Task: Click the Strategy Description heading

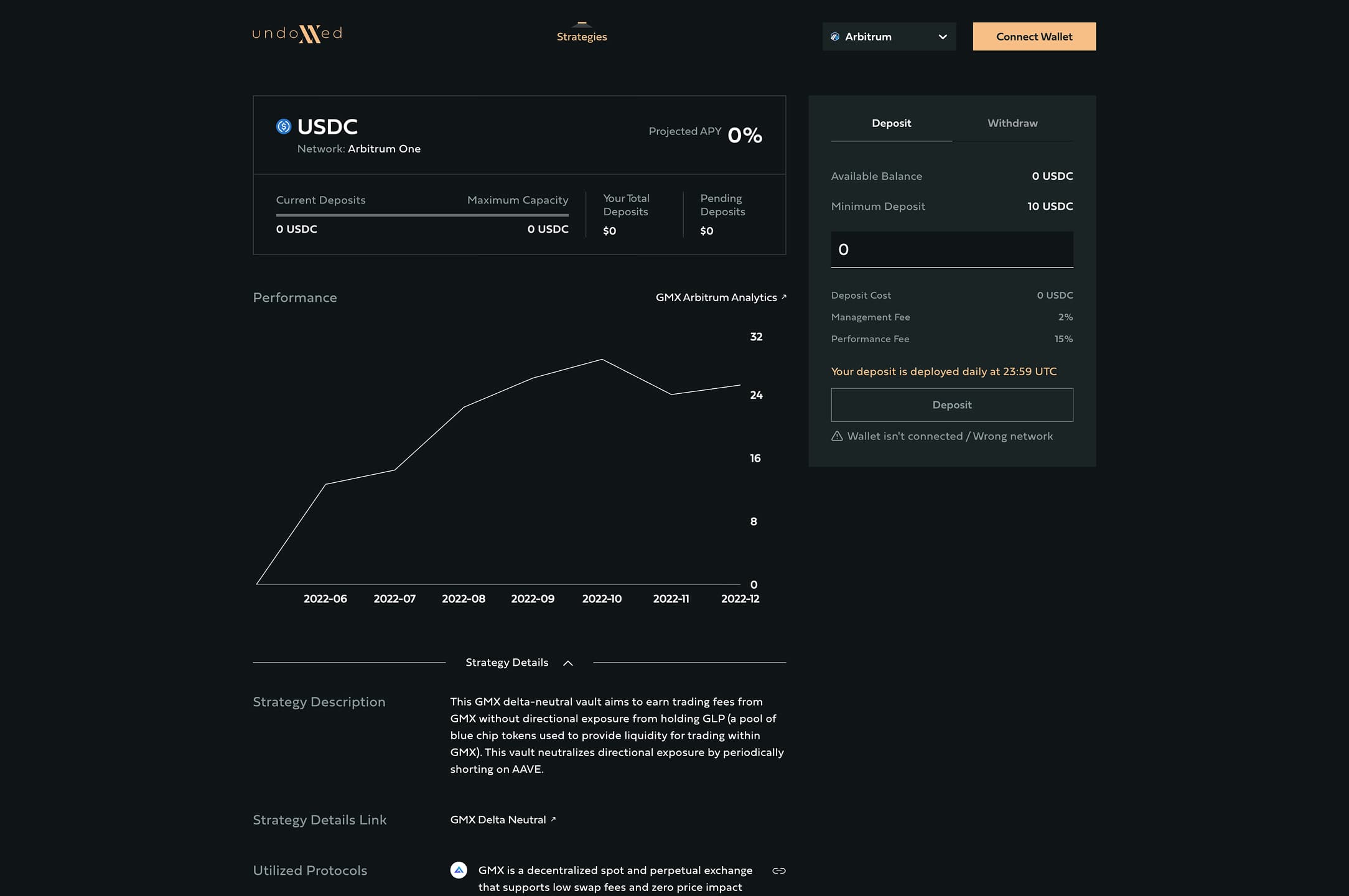Action: [319, 702]
